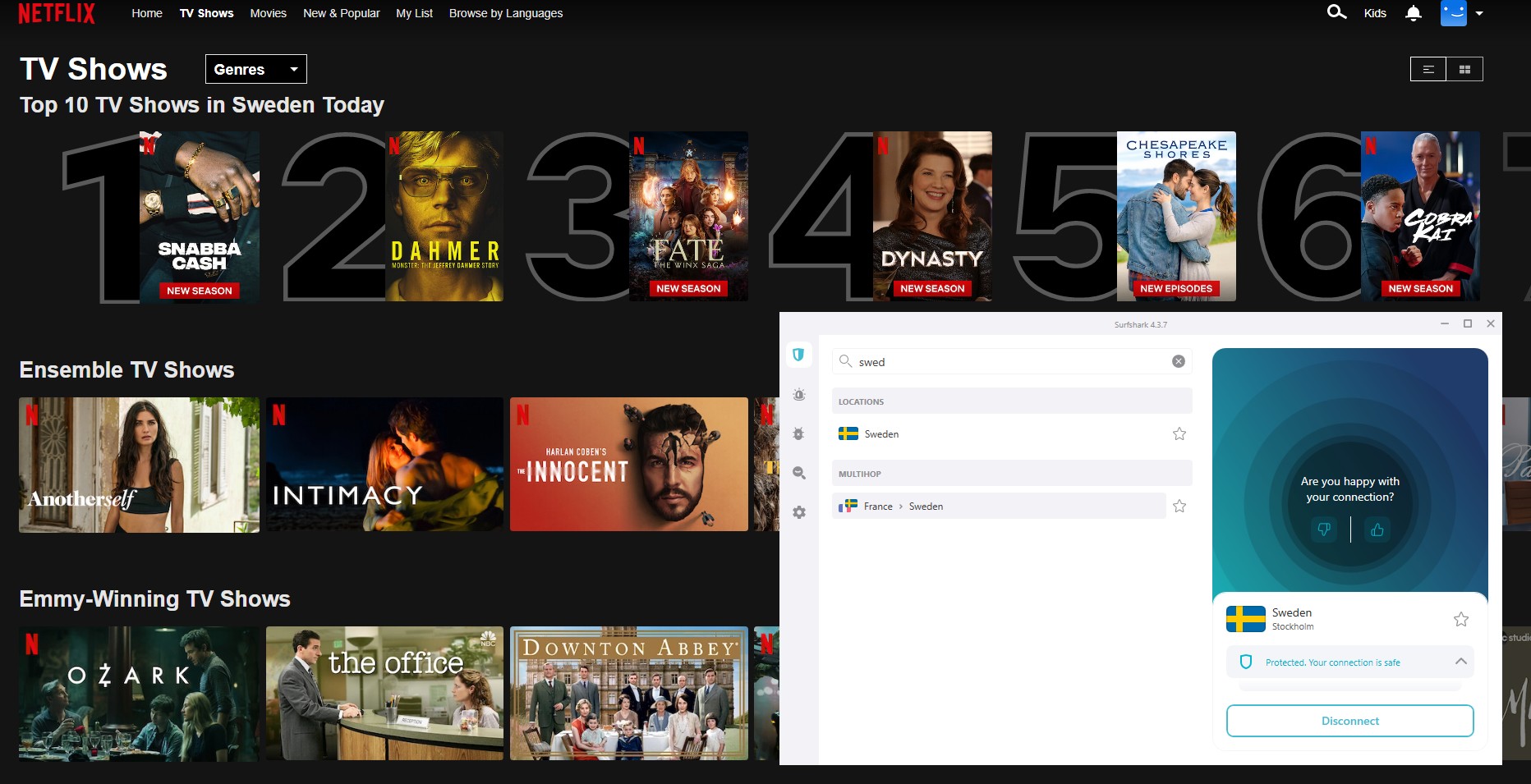
Task: Click the Netflix logo
Action: point(57,13)
